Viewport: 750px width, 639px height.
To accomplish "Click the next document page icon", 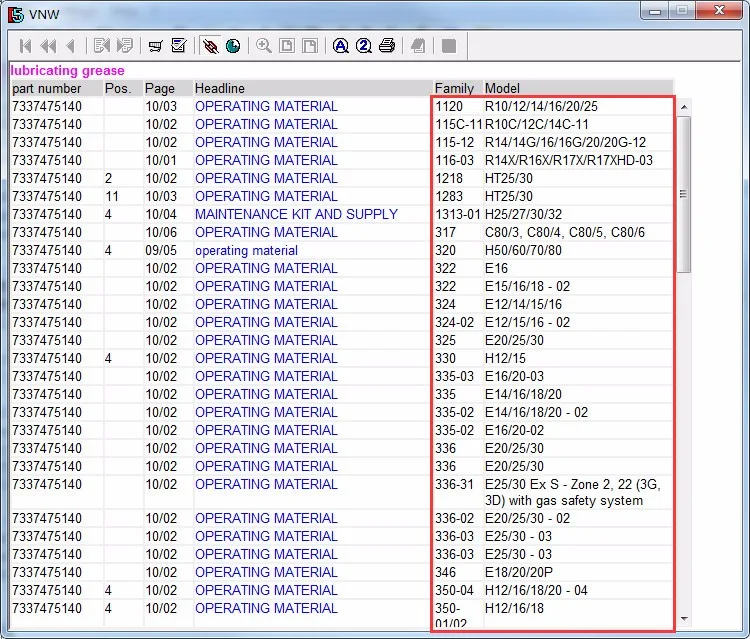I will [x=124, y=46].
